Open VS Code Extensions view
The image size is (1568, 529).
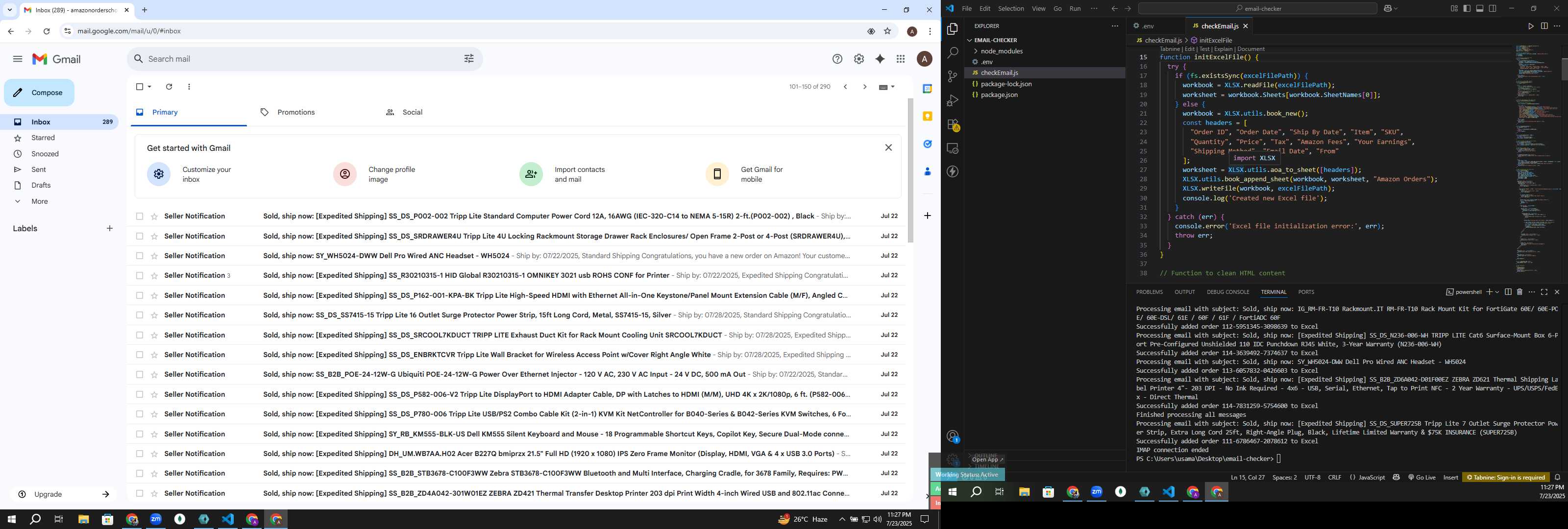click(953, 125)
